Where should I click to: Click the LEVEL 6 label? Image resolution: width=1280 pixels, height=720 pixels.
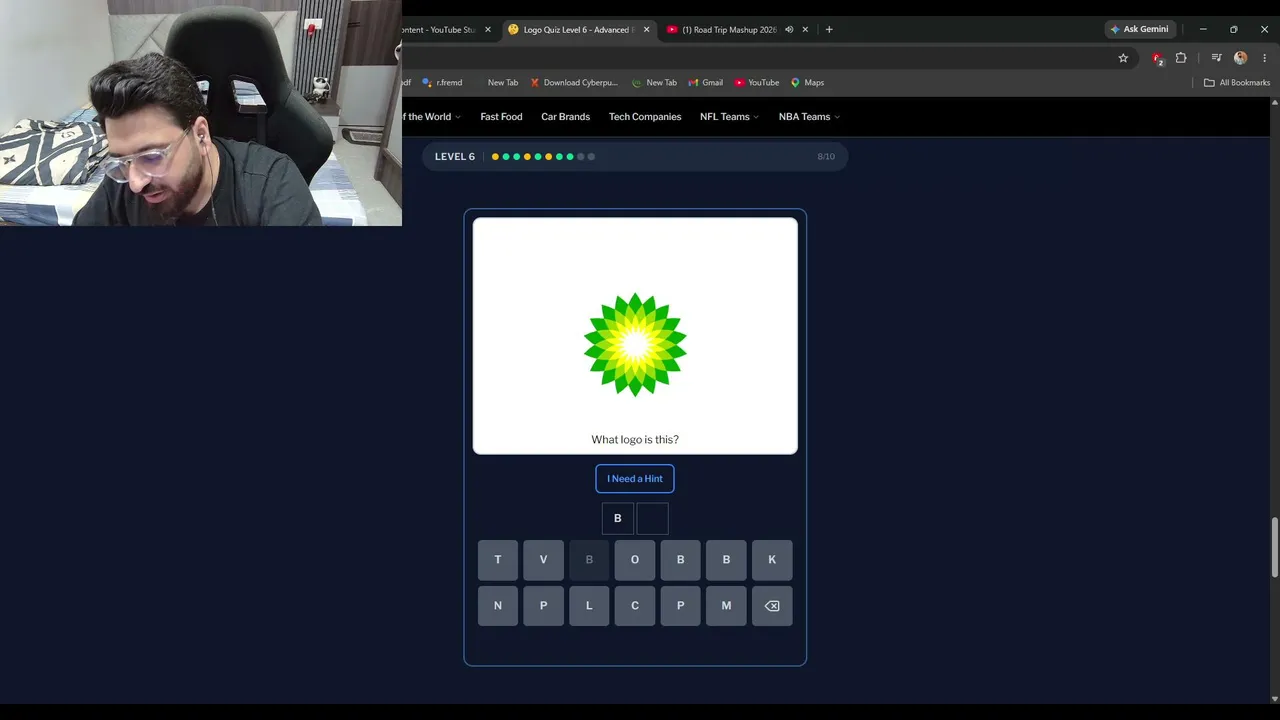coord(455,157)
